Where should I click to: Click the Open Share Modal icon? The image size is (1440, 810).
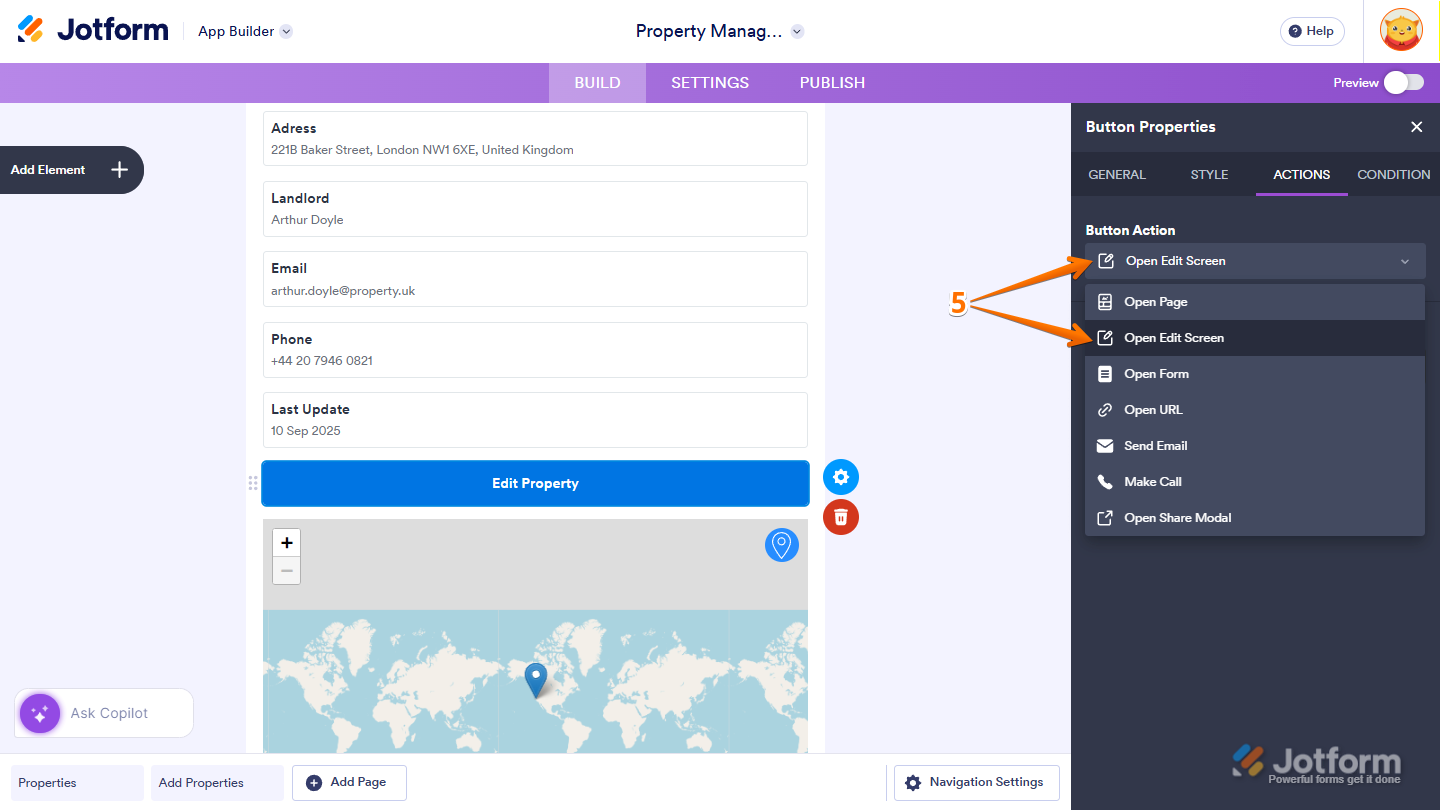point(1104,517)
